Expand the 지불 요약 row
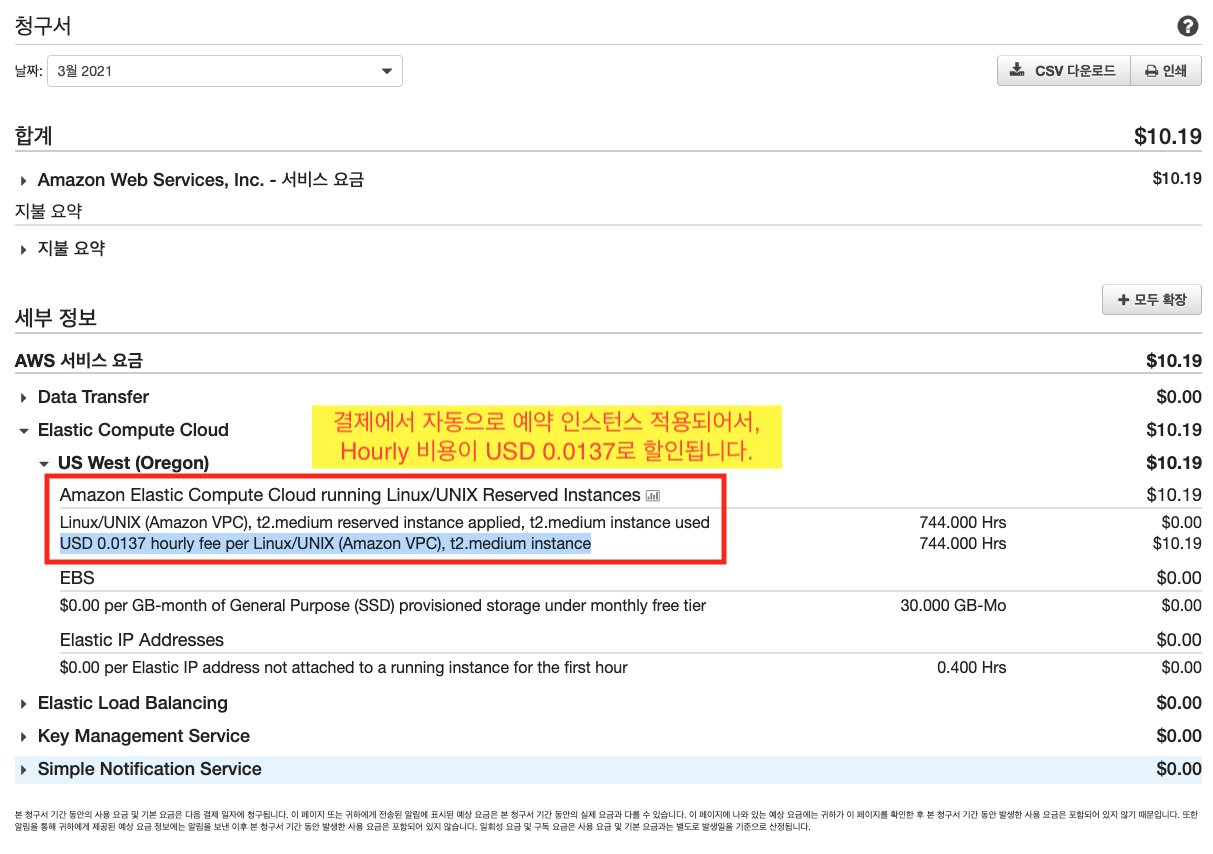The image size is (1213, 854). (x=61, y=248)
